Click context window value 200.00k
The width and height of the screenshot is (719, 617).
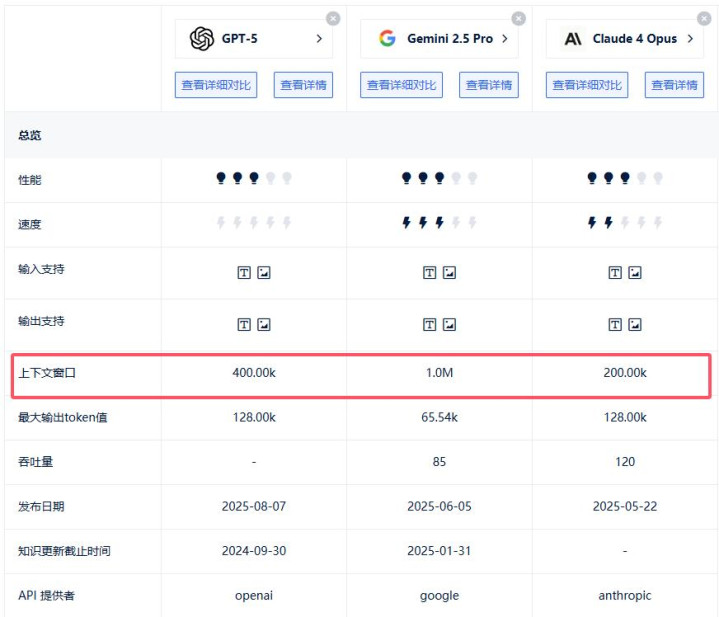coord(625,373)
